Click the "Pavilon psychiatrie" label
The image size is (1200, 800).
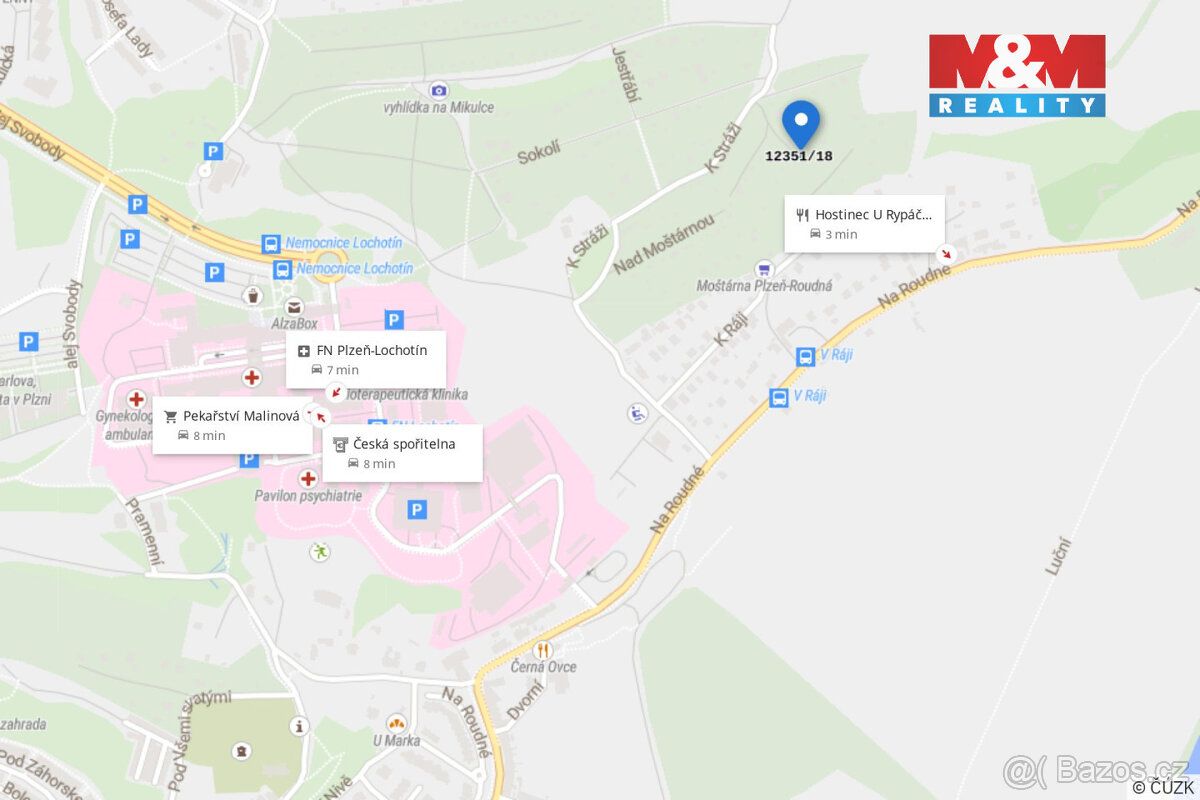[x=309, y=496]
